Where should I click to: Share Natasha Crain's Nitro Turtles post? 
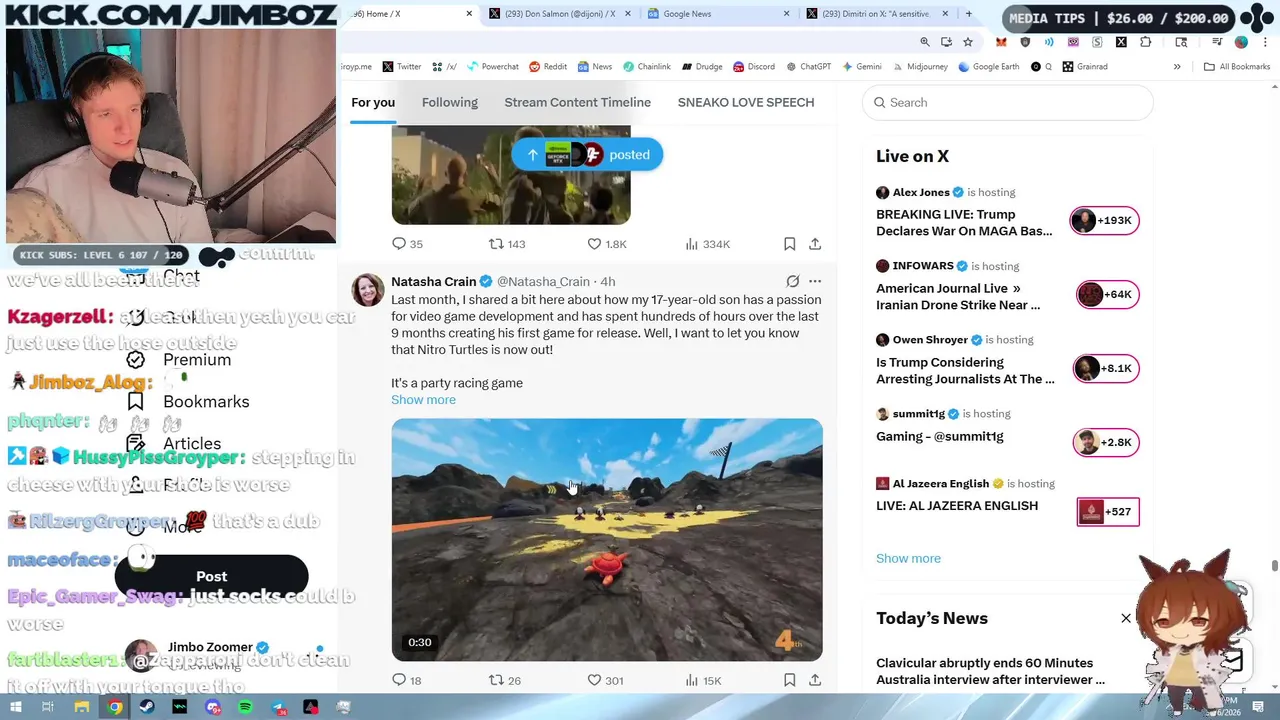pos(815,680)
